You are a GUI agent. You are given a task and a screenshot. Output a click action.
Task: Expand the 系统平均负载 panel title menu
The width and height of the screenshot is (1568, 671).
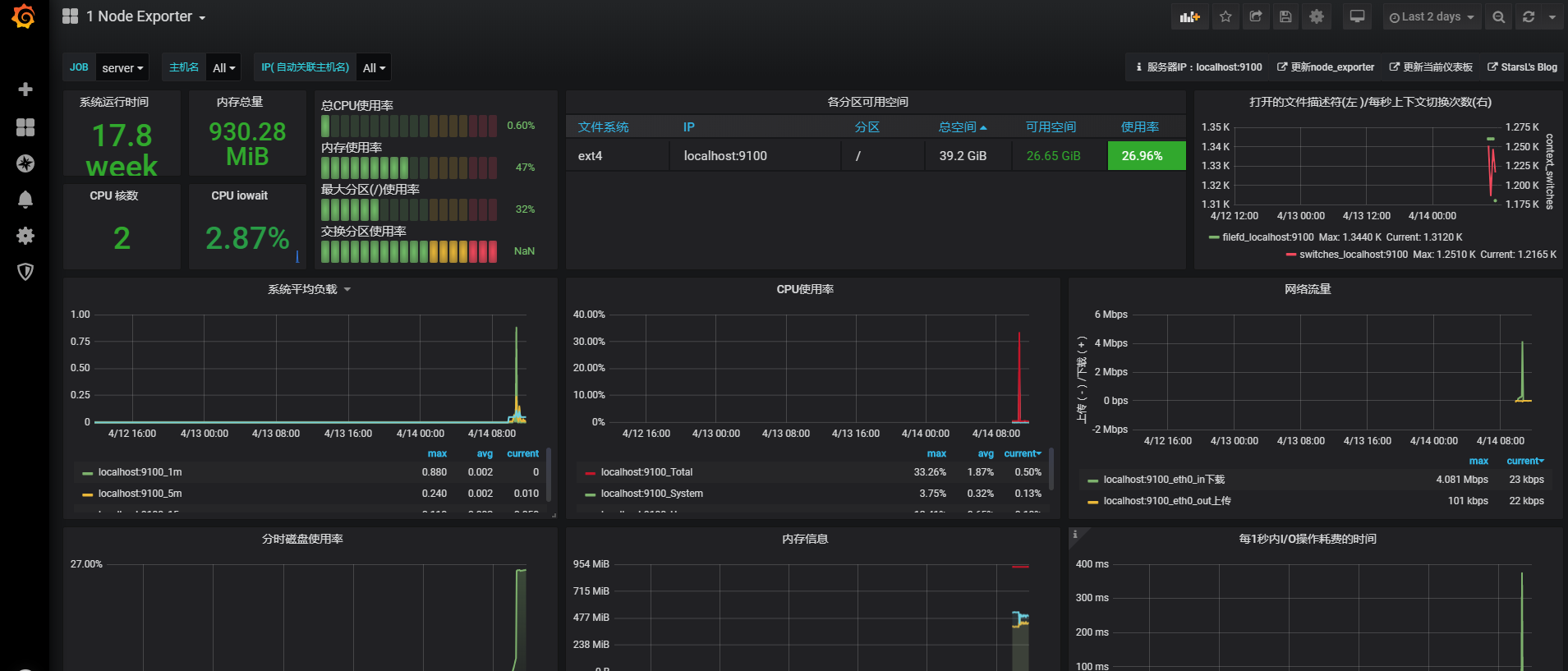[x=310, y=289]
